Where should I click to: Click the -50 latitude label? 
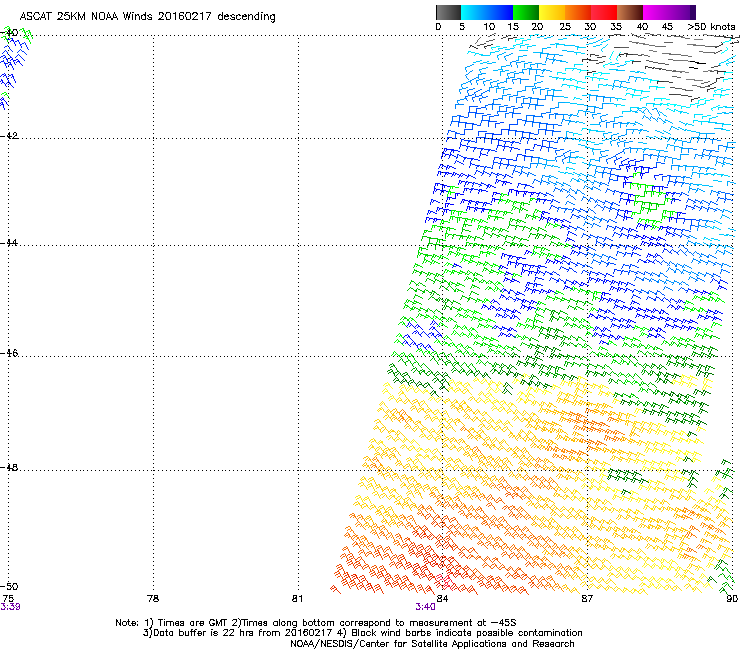tap(9, 586)
